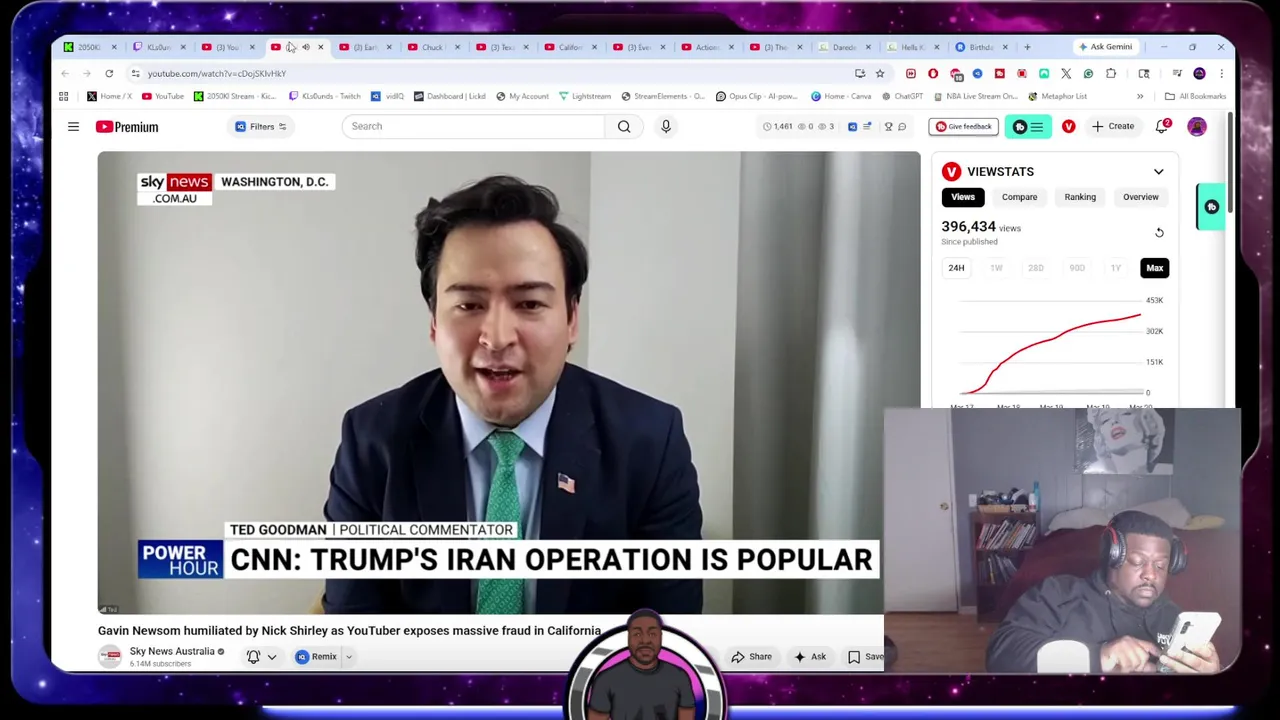1280x720 pixels.
Task: Select the 1W time range
Action: [996, 268]
